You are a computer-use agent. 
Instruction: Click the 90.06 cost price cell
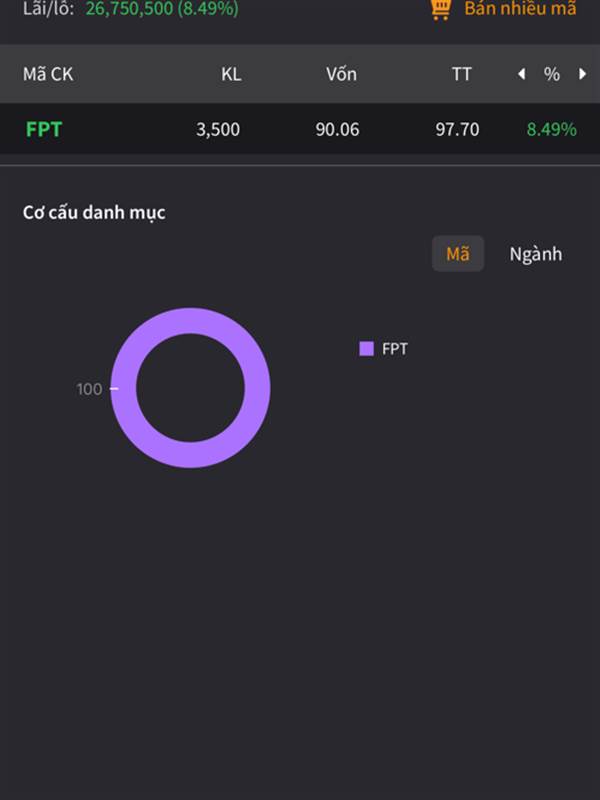(x=337, y=129)
